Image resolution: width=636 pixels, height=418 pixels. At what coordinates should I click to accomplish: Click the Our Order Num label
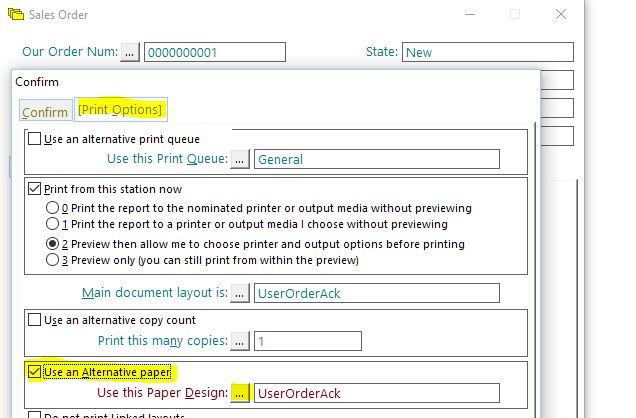point(70,52)
